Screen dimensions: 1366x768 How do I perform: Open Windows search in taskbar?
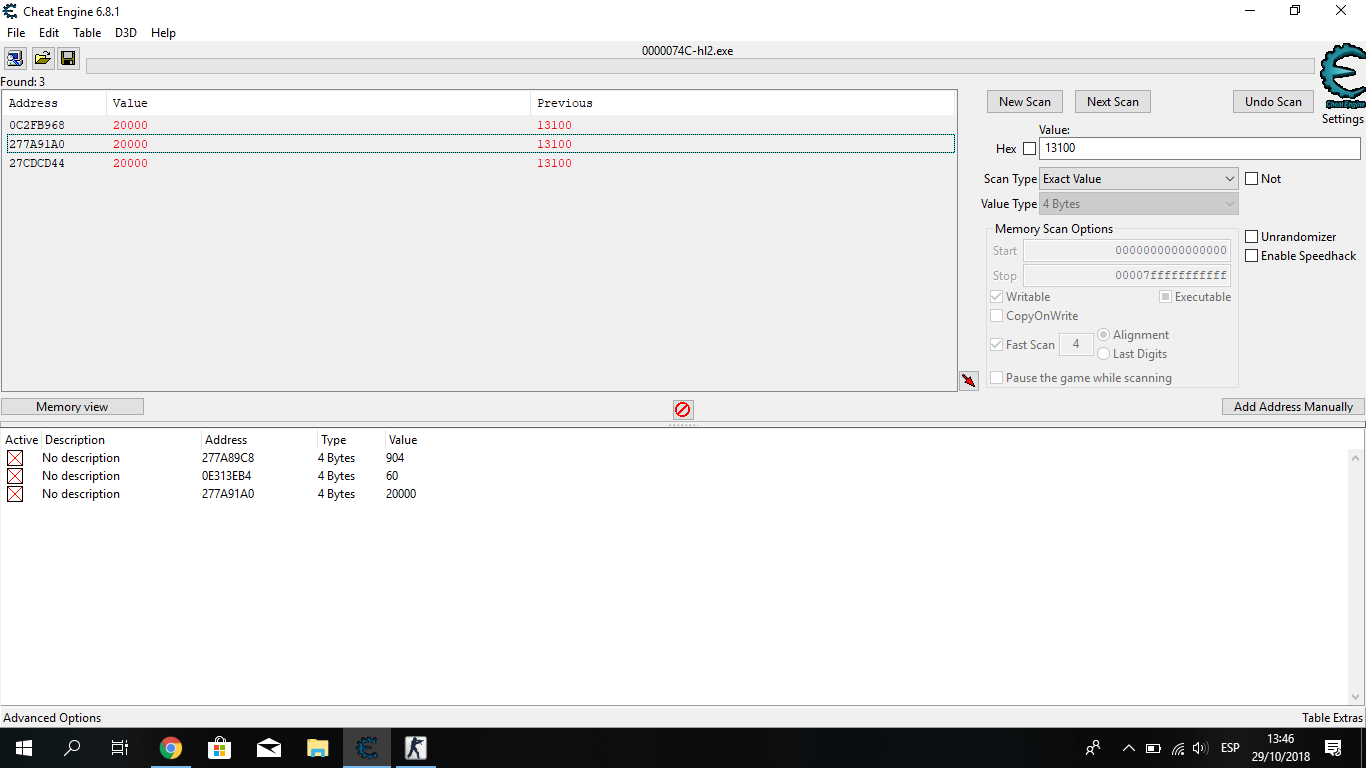[x=72, y=748]
